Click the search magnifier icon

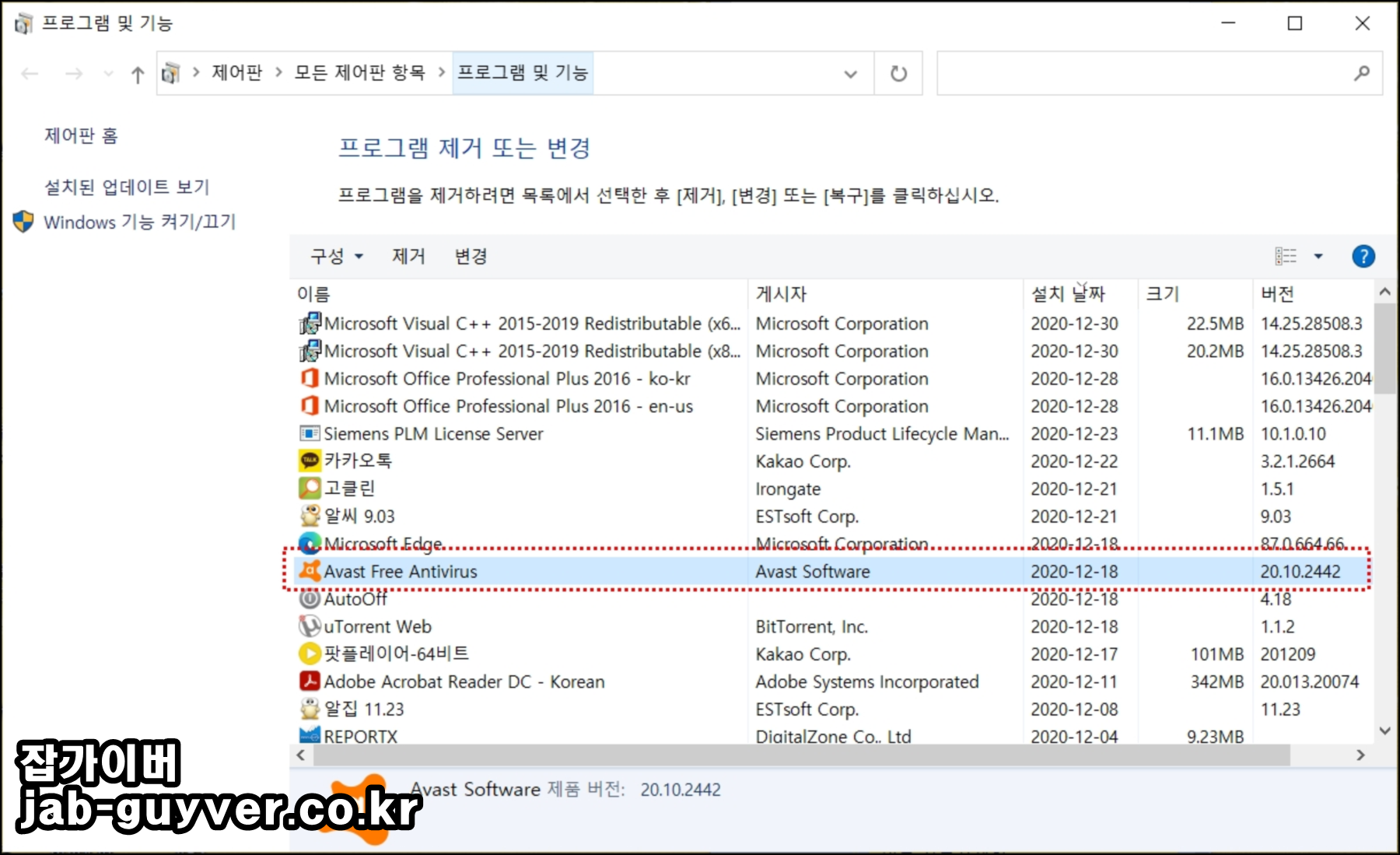pyautogui.click(x=1362, y=73)
